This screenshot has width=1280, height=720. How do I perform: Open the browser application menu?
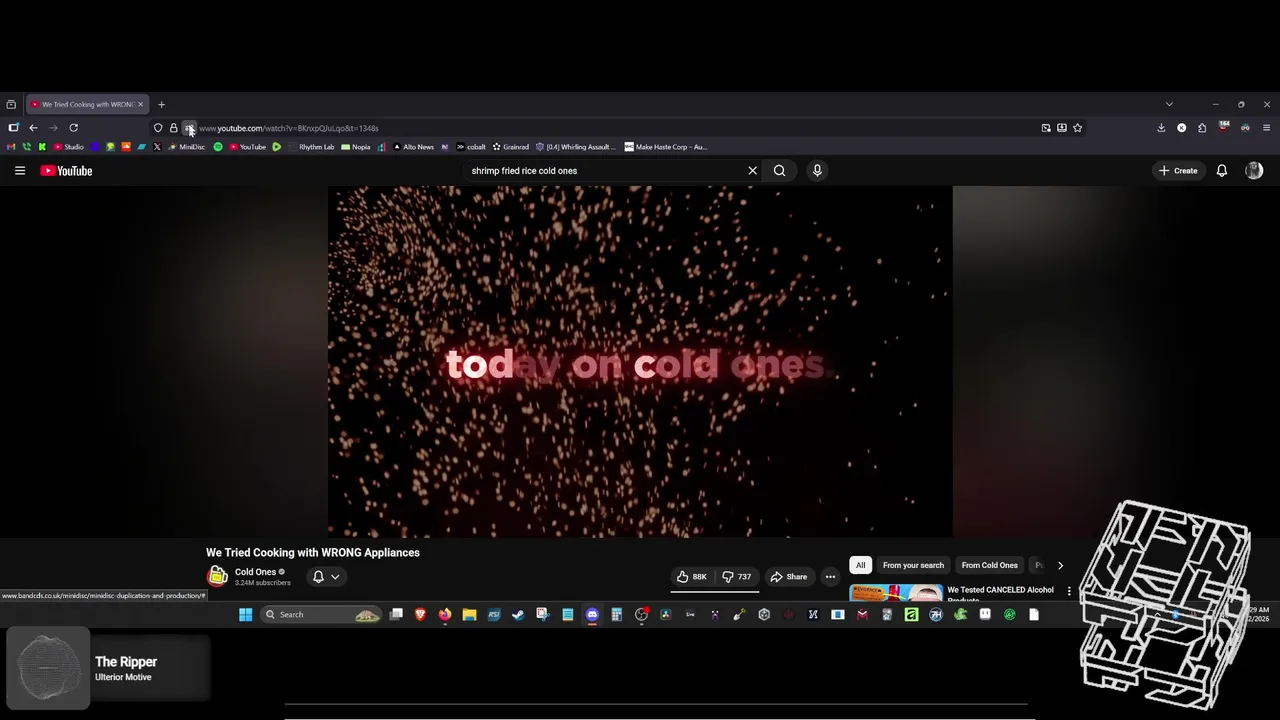coord(1266,128)
